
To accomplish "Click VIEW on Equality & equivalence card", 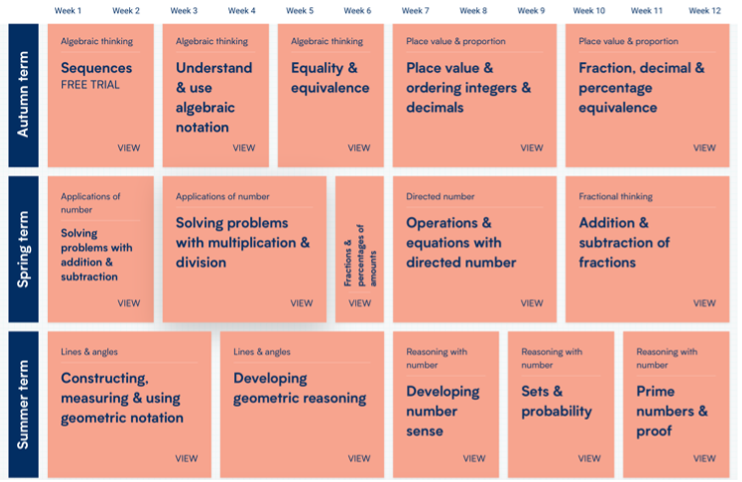I will tap(359, 148).
